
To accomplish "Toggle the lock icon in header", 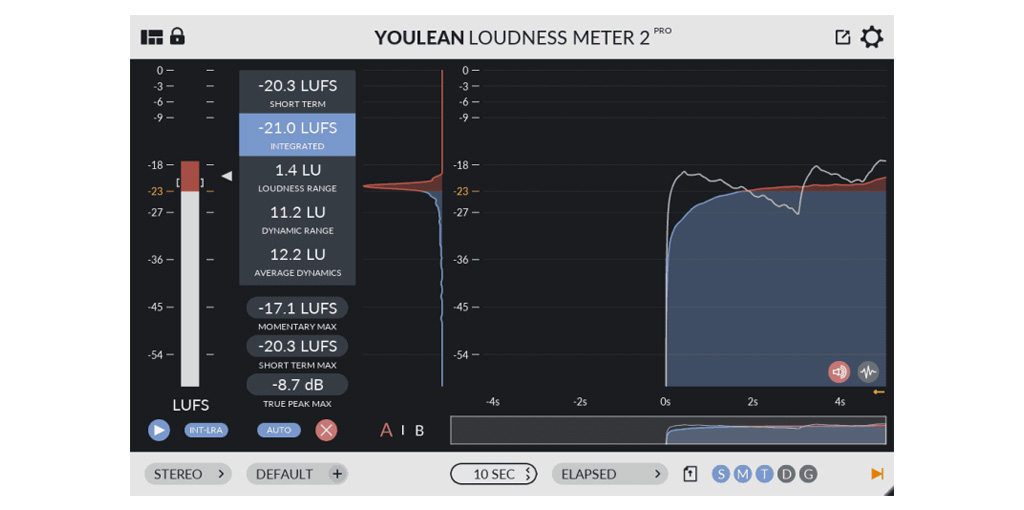I will pyautogui.click(x=177, y=37).
